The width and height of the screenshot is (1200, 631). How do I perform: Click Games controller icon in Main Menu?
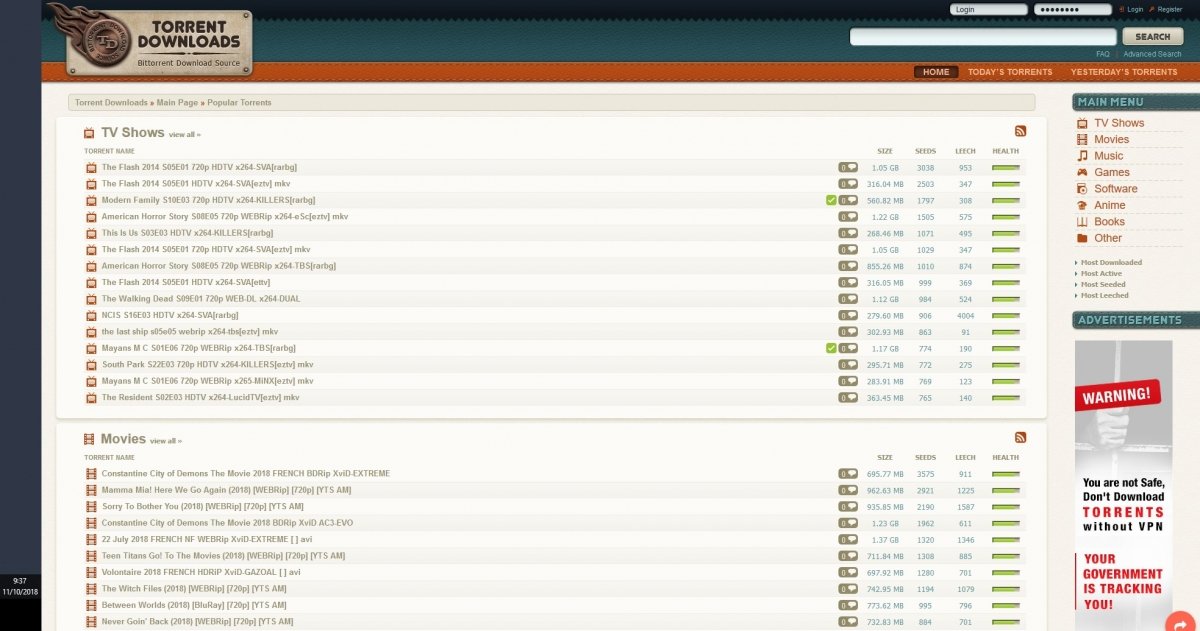(1082, 172)
